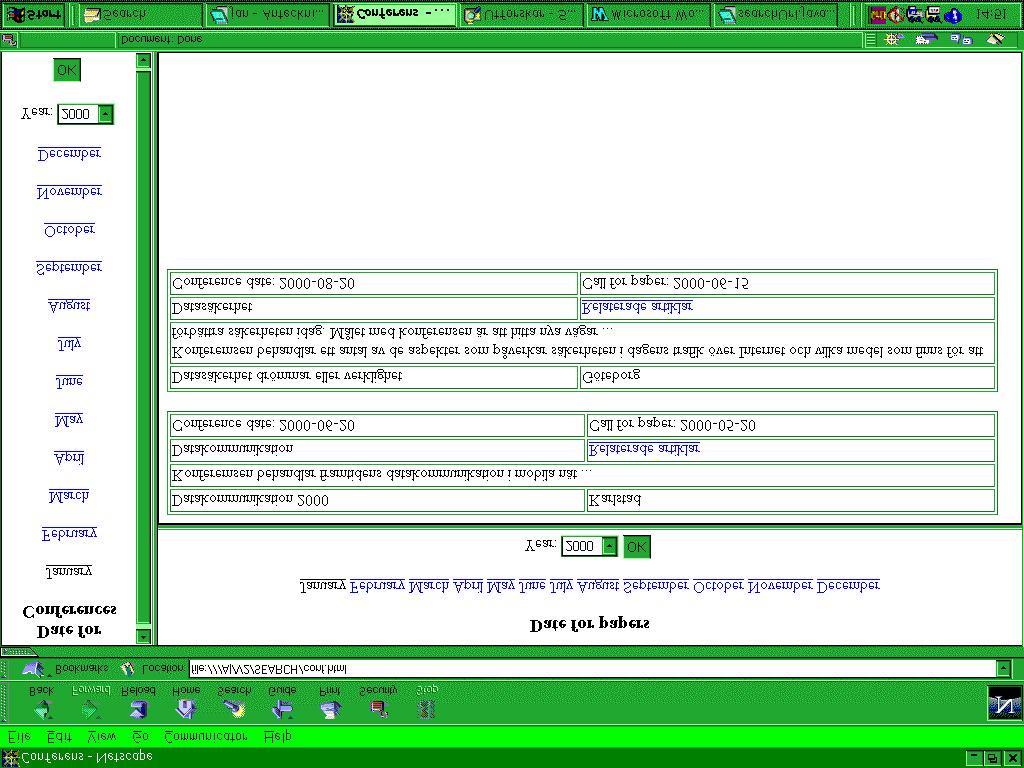Screen dimensions: 1024x768
Task: Expand the Location field history dropdown arrow
Action: pos(1004,668)
